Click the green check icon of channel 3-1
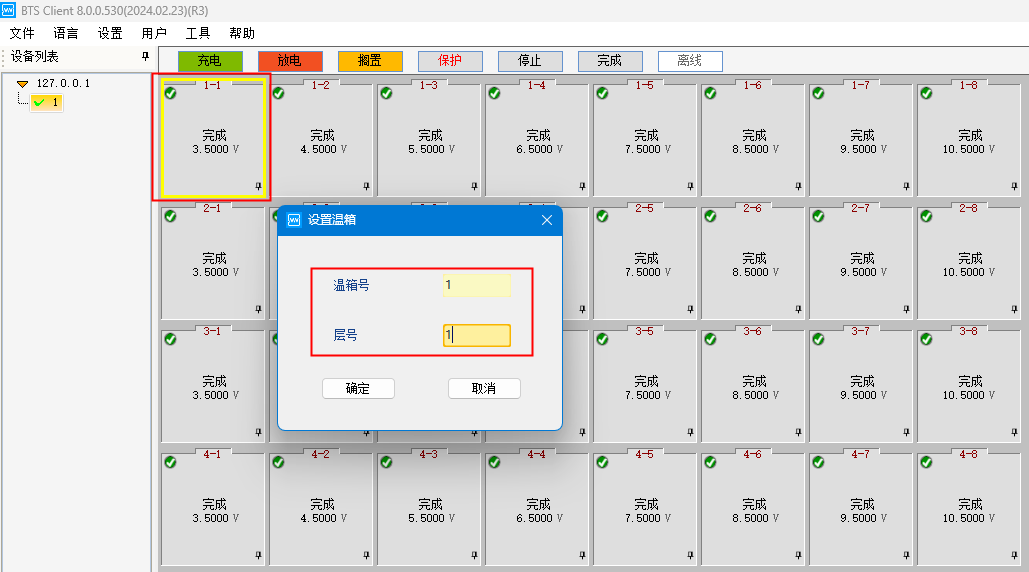 coord(171,339)
